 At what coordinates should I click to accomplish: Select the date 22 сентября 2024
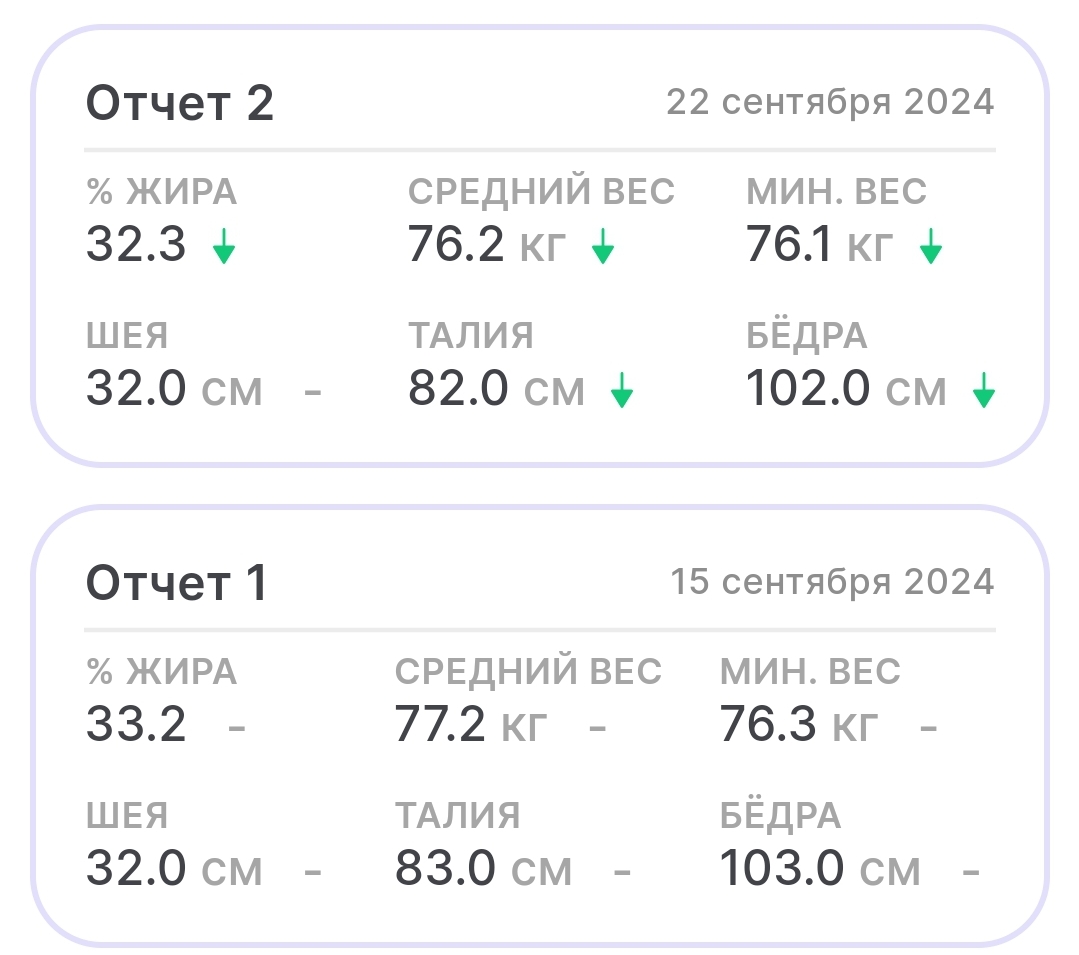coord(830,102)
